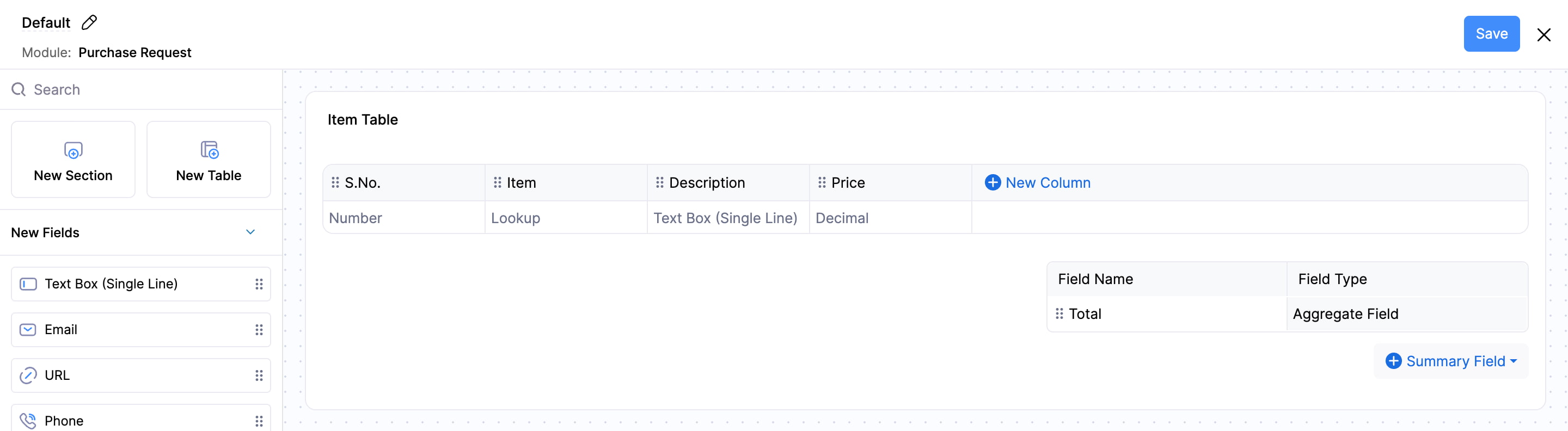Click the URL link icon
This screenshot has height=431, width=1568.
27,375
